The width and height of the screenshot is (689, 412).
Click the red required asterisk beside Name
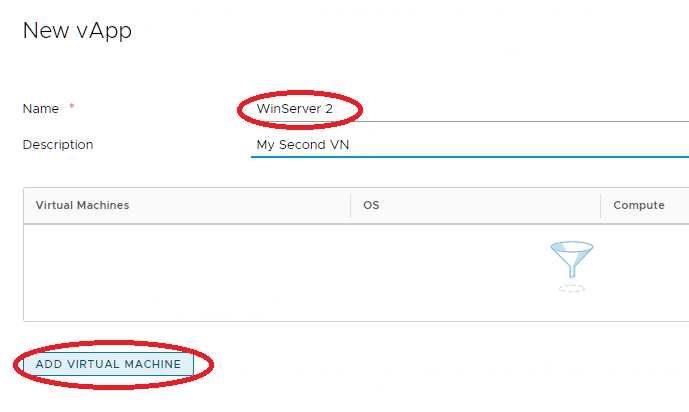coord(72,106)
